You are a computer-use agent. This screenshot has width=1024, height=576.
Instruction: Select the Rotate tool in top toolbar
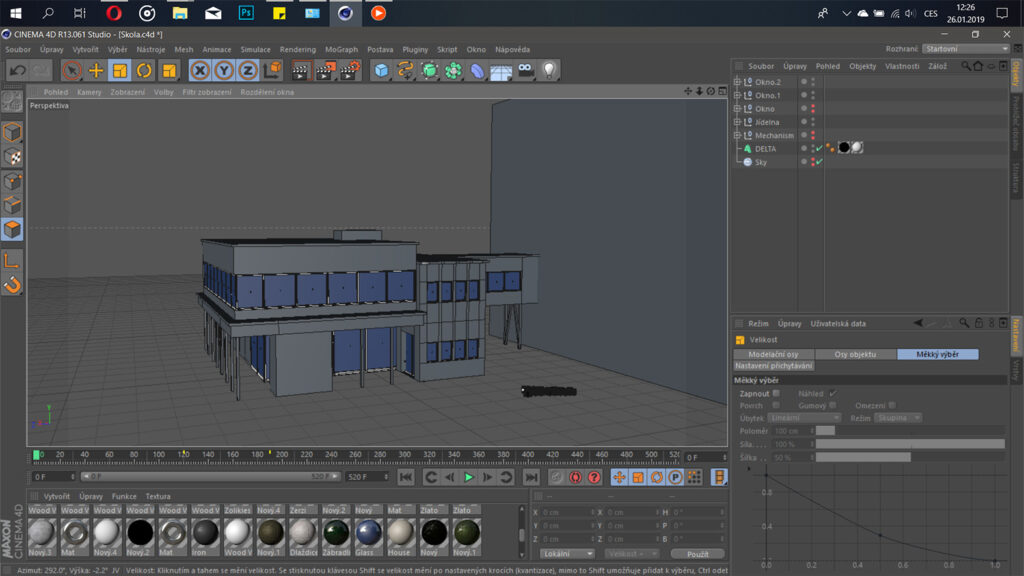(144, 70)
